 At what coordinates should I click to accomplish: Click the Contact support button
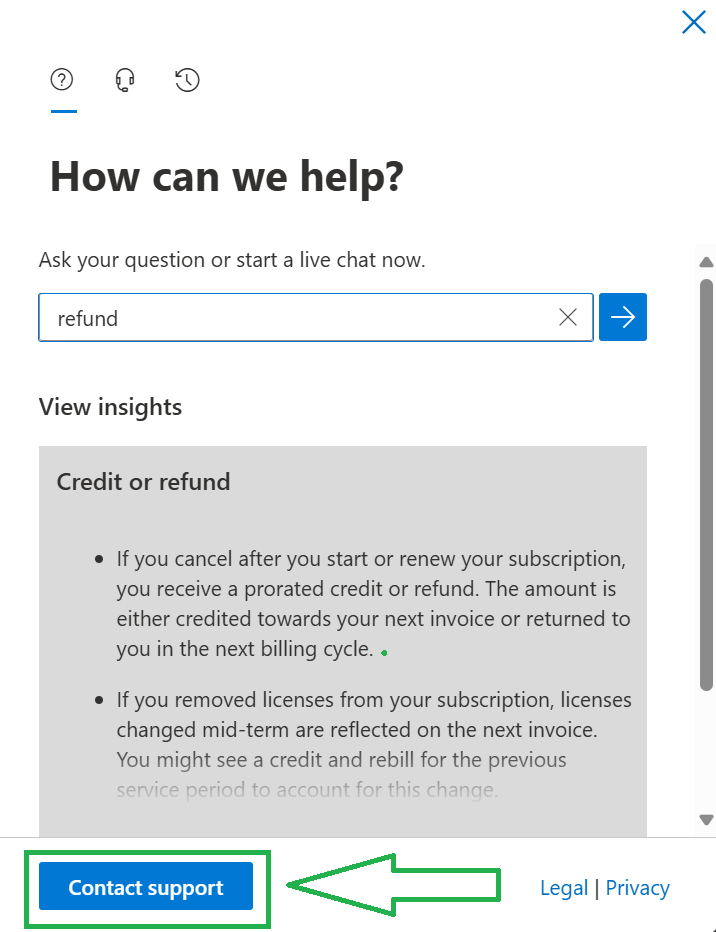coord(146,886)
